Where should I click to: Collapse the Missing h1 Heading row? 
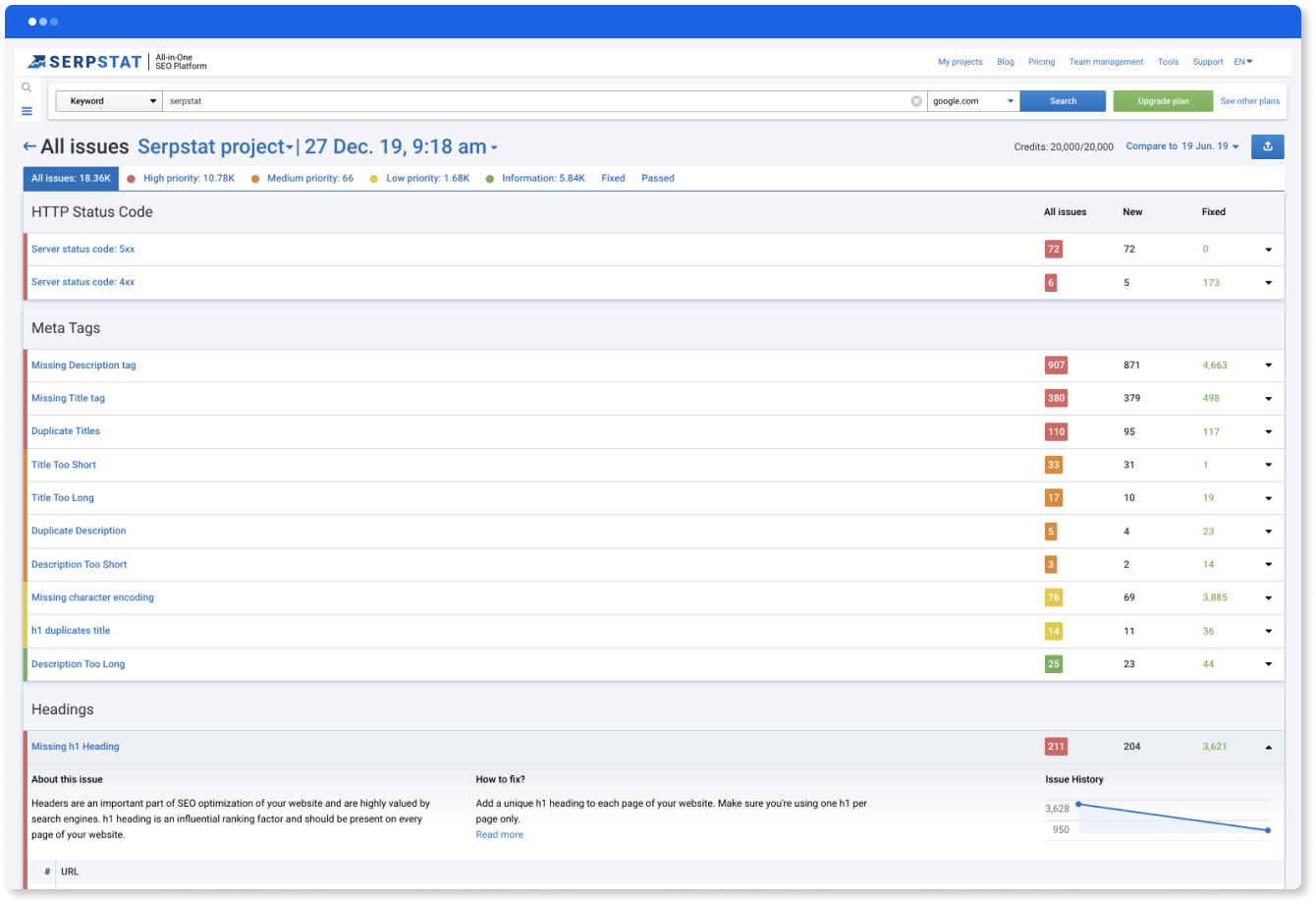point(1268,747)
